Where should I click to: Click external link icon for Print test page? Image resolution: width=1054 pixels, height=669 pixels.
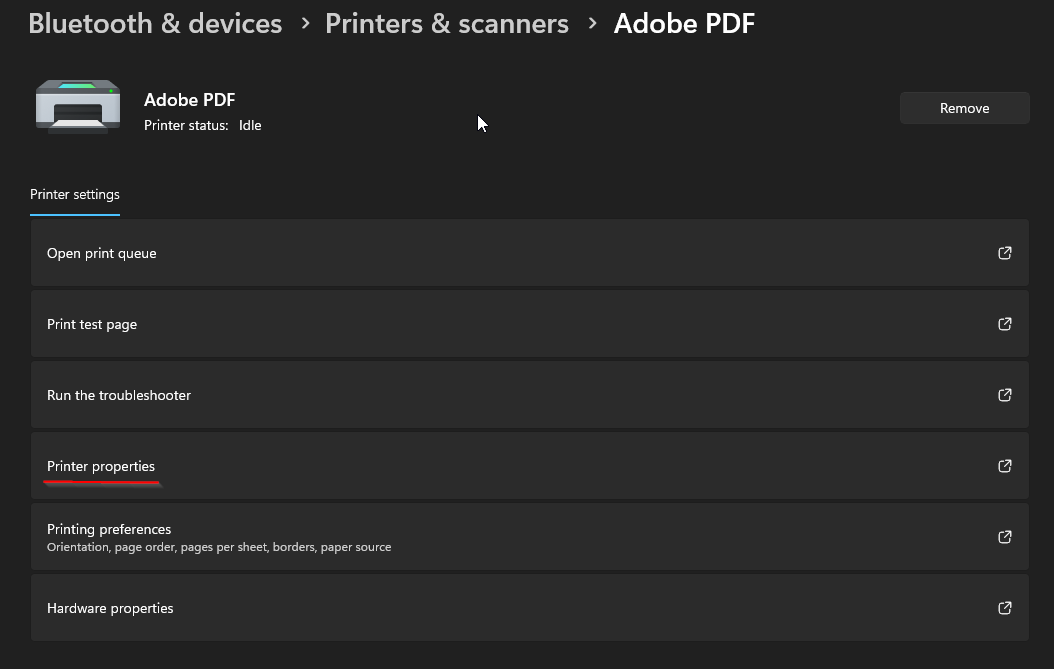click(x=1004, y=324)
